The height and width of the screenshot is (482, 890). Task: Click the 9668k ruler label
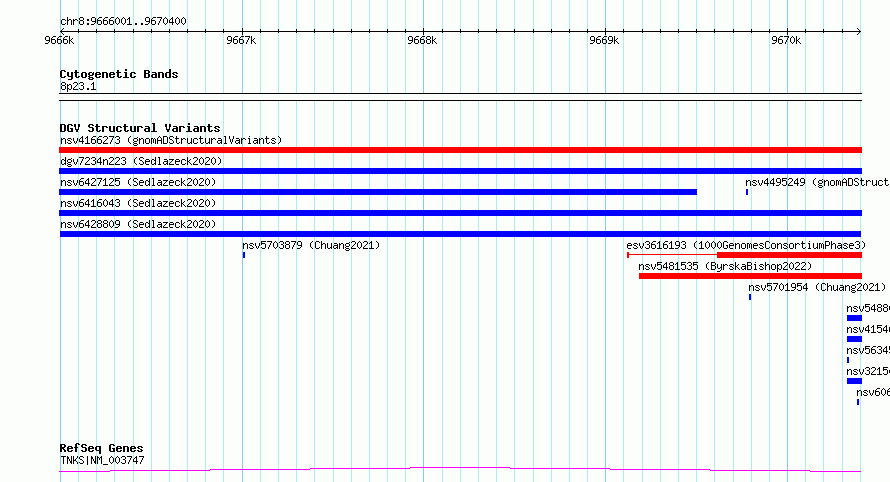[422, 40]
